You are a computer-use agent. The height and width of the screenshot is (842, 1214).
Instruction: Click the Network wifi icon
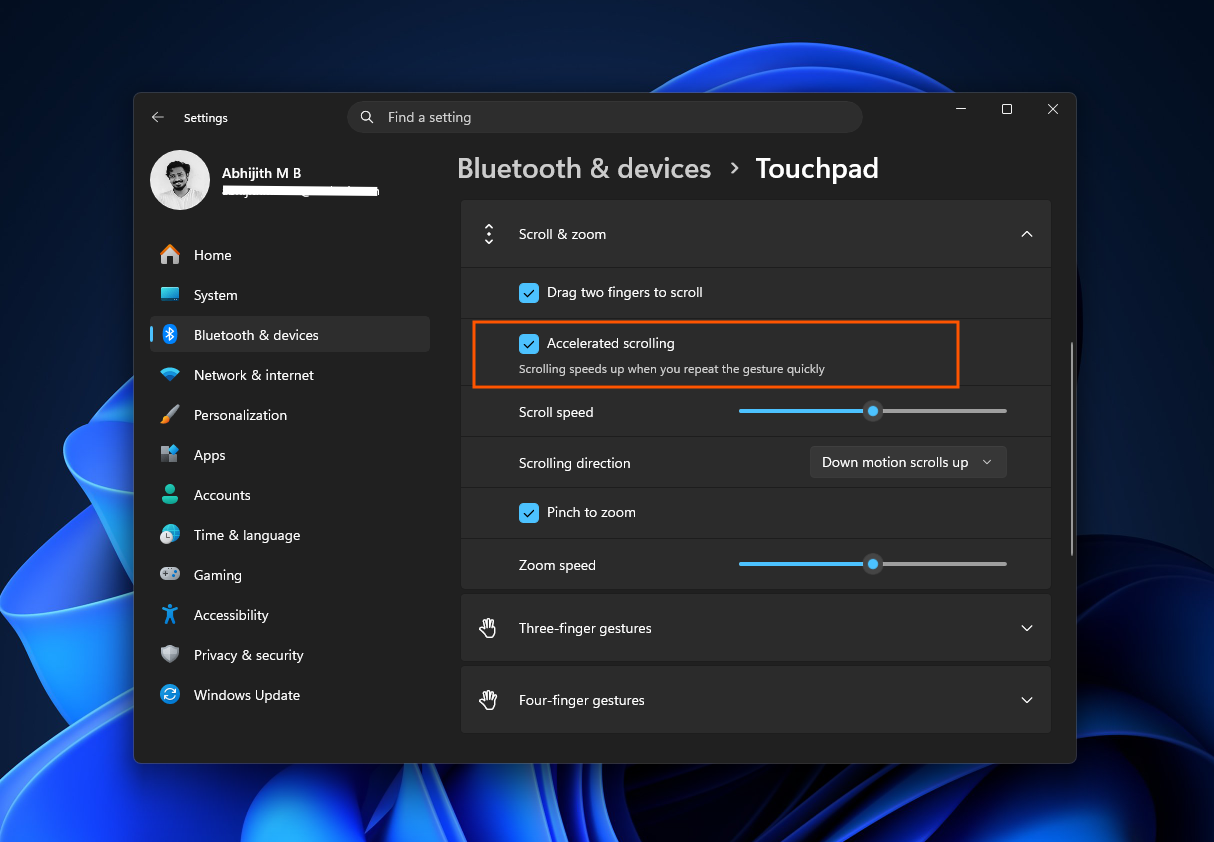pyautogui.click(x=170, y=375)
